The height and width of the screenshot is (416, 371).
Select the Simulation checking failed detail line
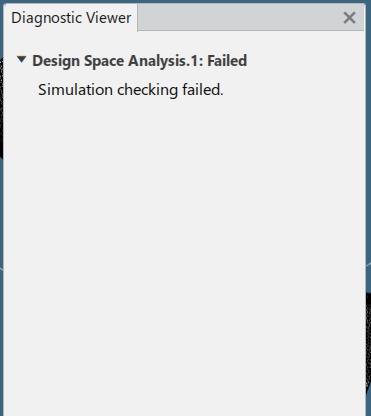point(131,90)
